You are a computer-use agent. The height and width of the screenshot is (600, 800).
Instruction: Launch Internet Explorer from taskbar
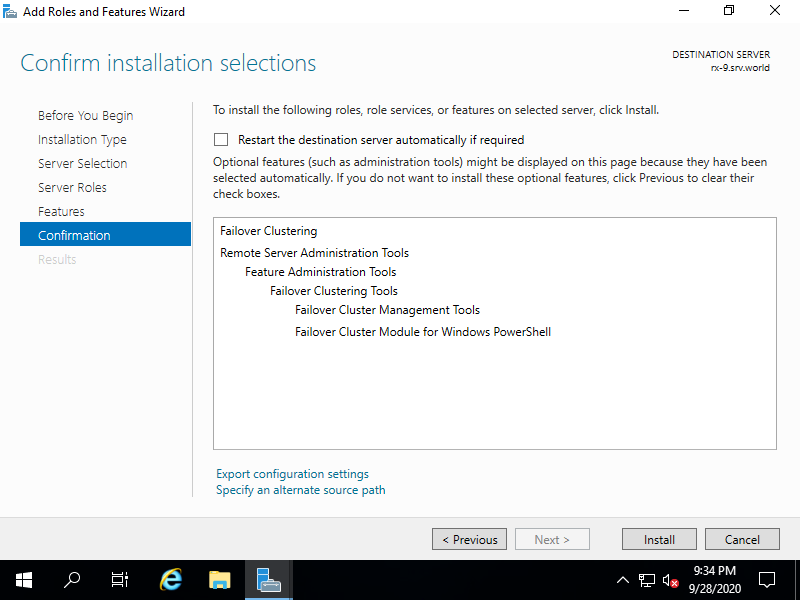tap(171, 580)
